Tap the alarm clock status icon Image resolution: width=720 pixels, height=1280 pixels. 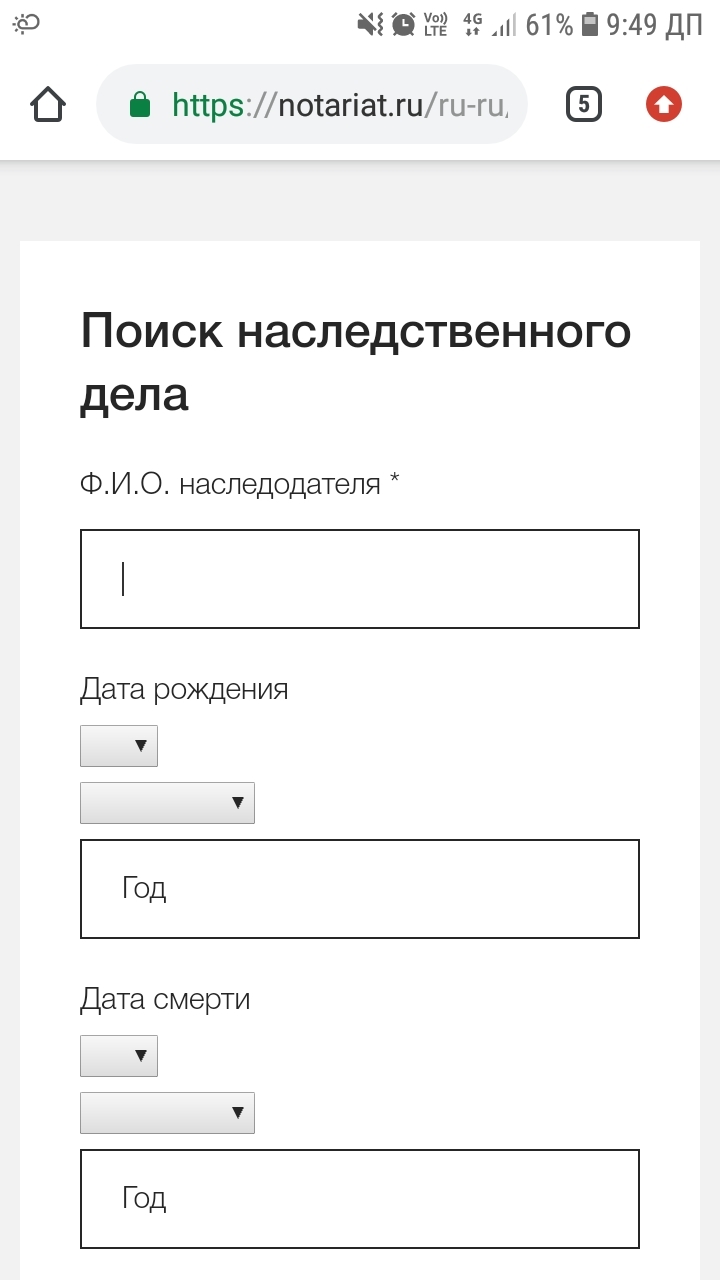[403, 24]
